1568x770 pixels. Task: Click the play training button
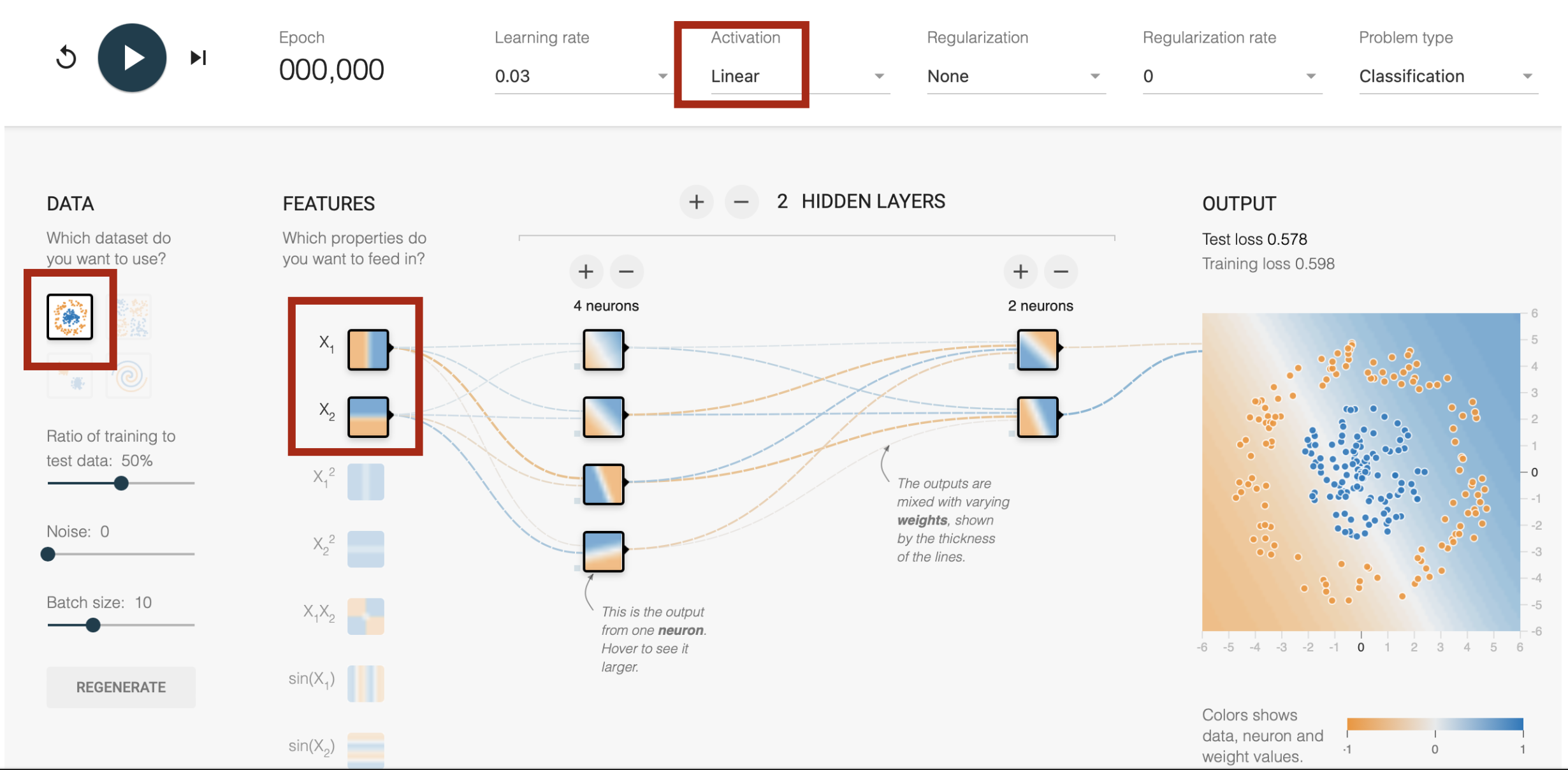point(132,58)
